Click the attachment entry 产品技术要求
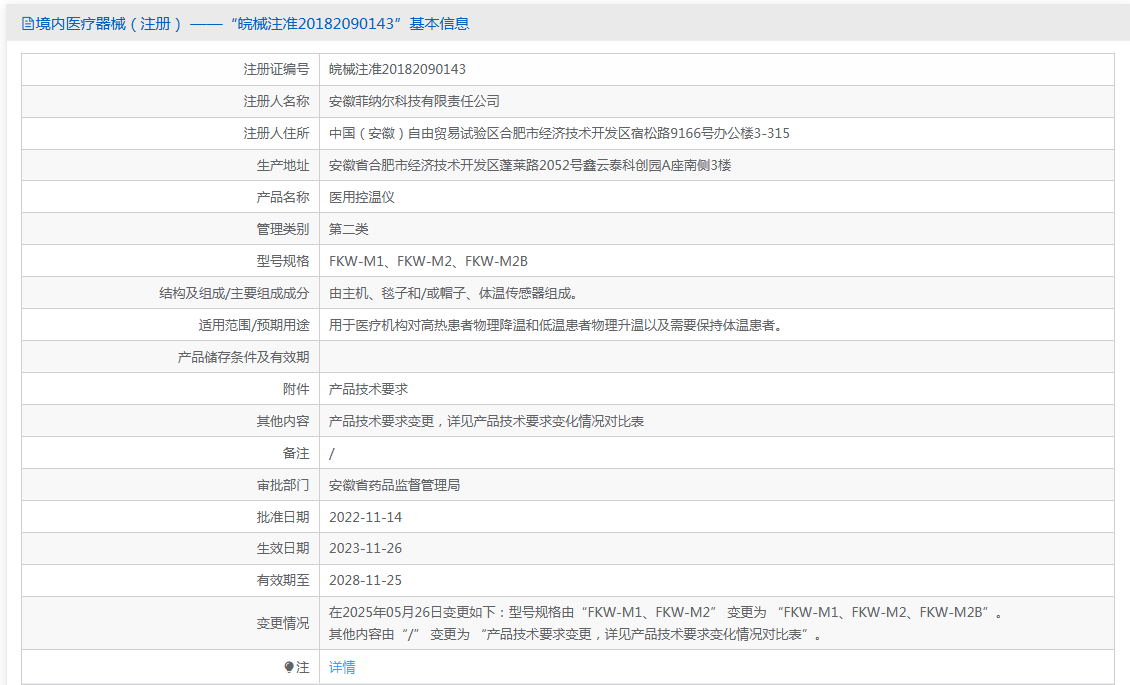 pyautogui.click(x=368, y=389)
